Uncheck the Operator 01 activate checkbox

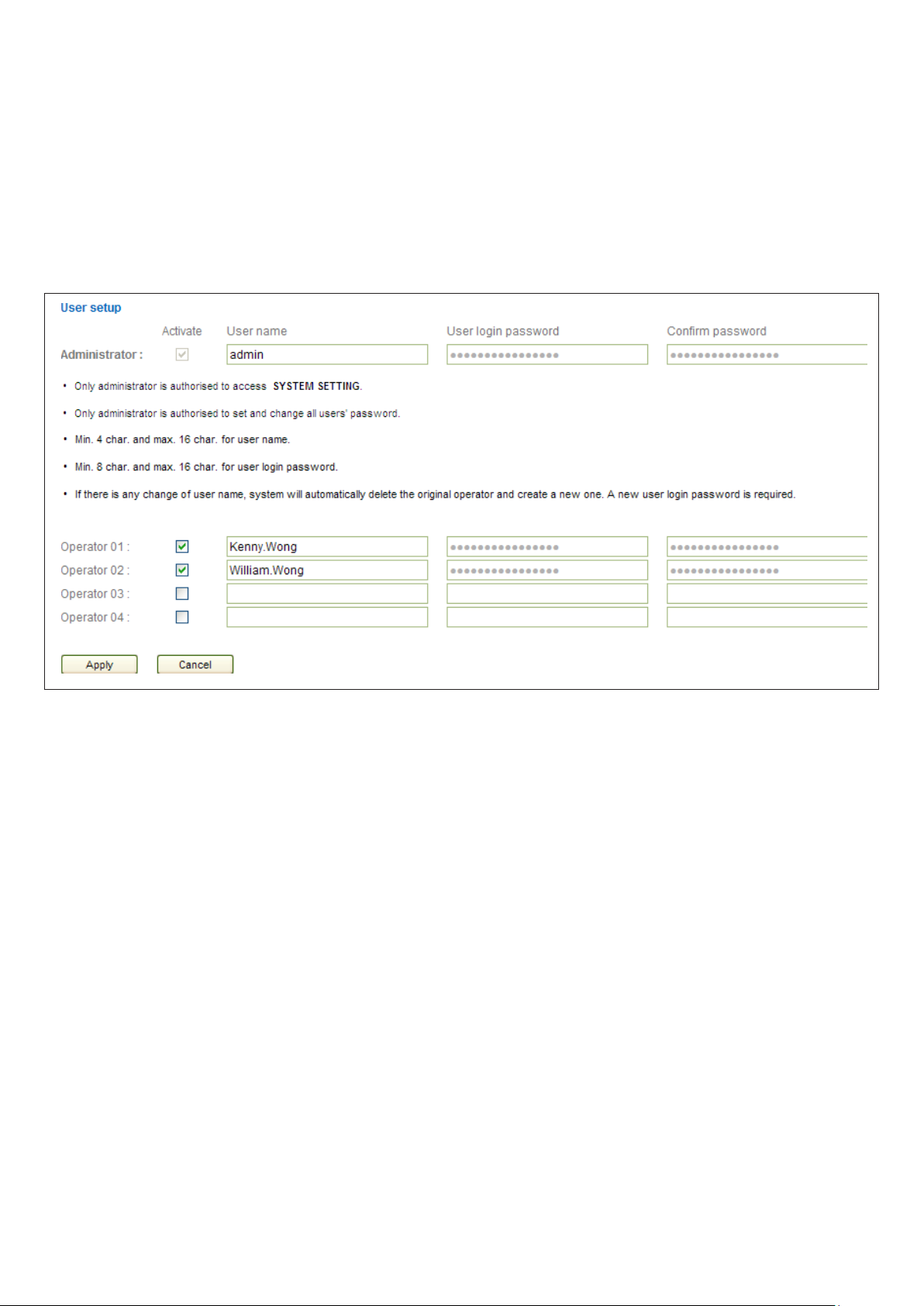[182, 546]
